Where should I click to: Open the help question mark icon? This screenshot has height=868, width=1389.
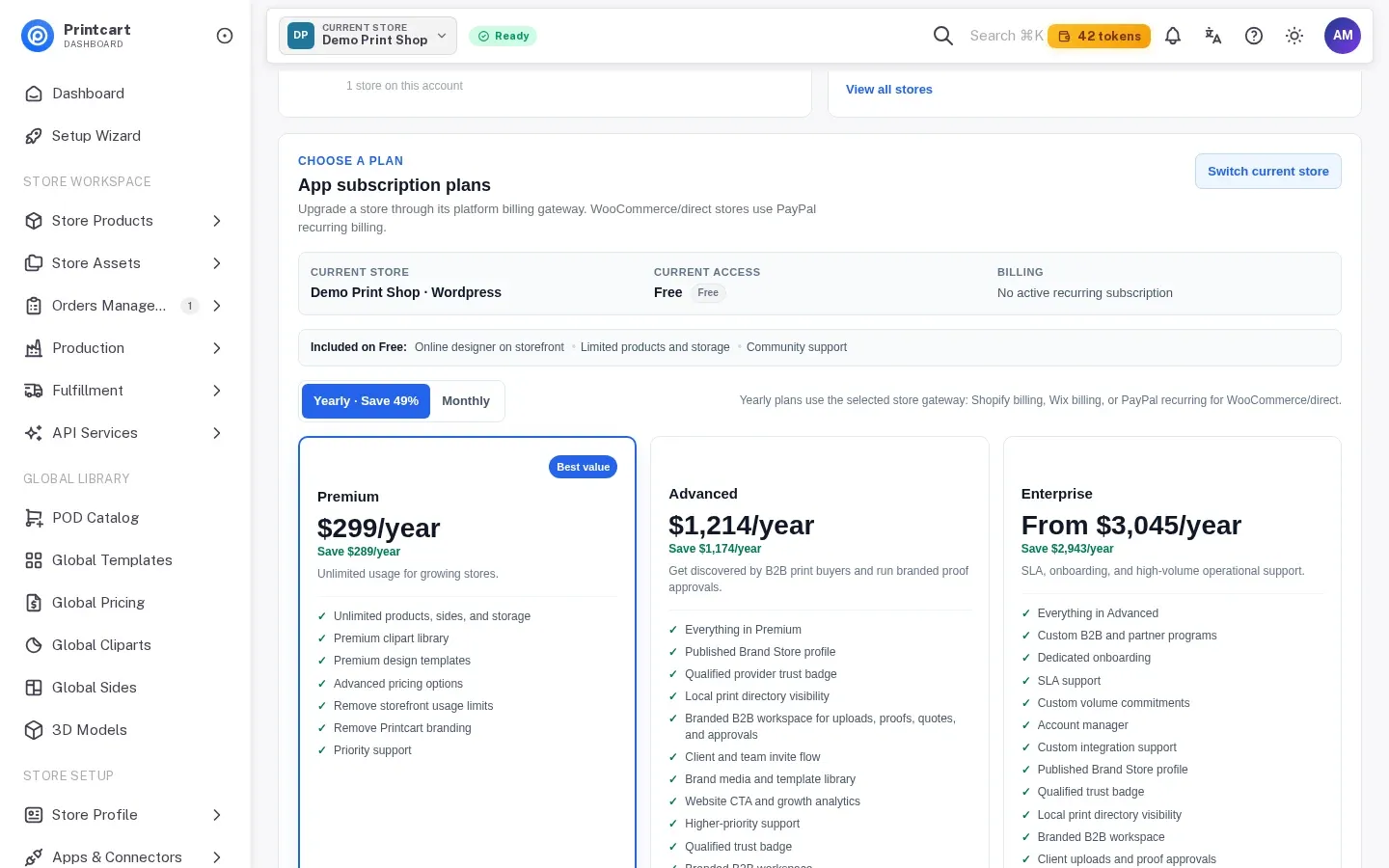point(1254,36)
